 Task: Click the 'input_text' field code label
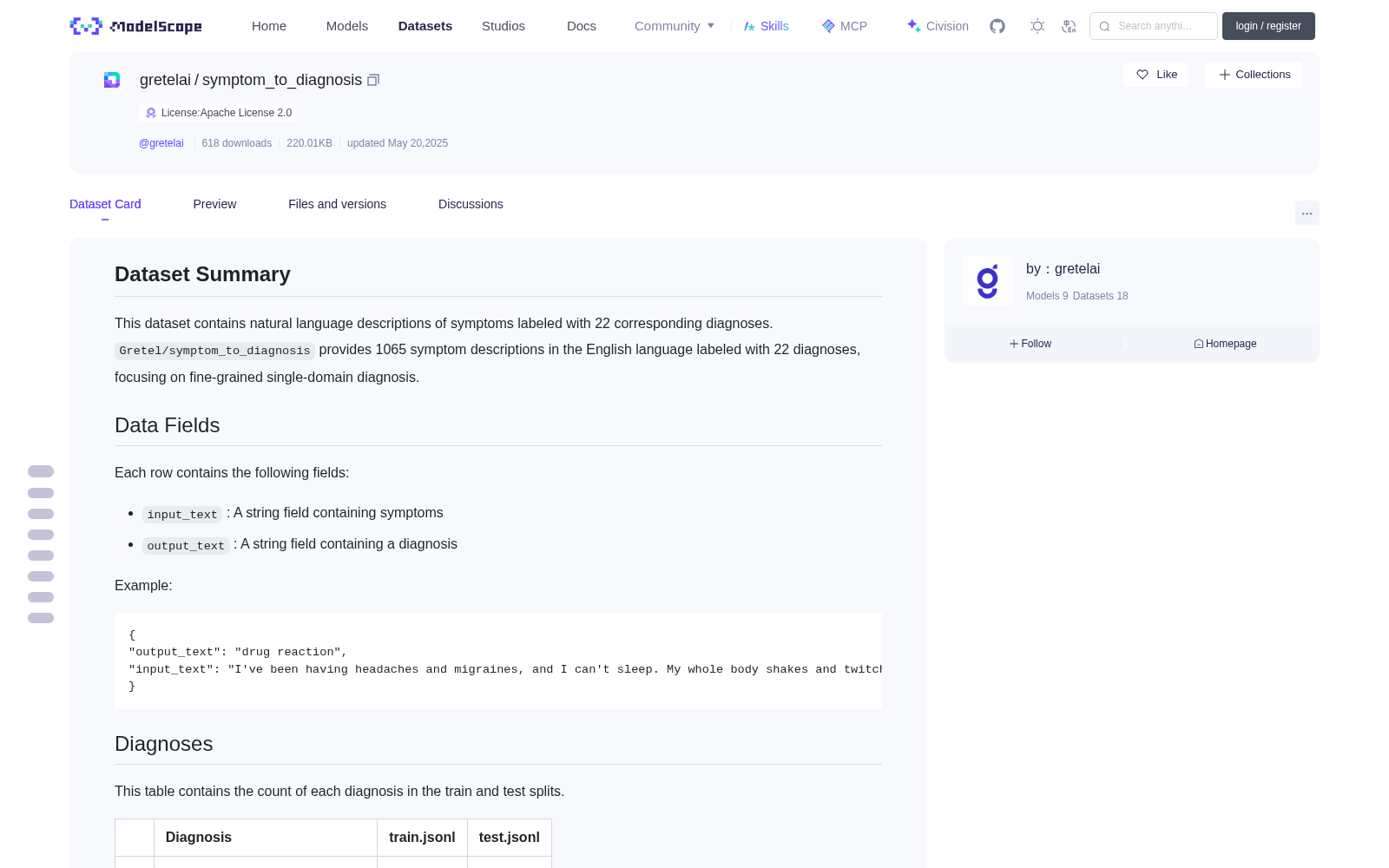182,514
